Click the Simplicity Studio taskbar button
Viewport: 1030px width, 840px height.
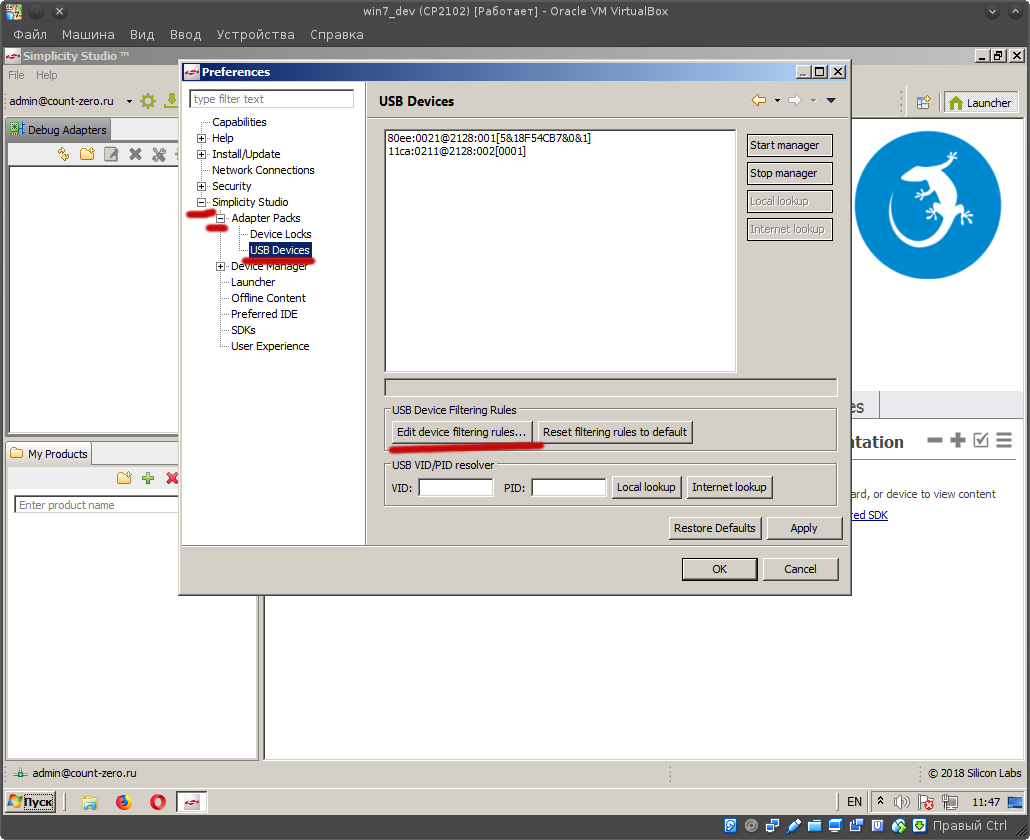[192, 802]
